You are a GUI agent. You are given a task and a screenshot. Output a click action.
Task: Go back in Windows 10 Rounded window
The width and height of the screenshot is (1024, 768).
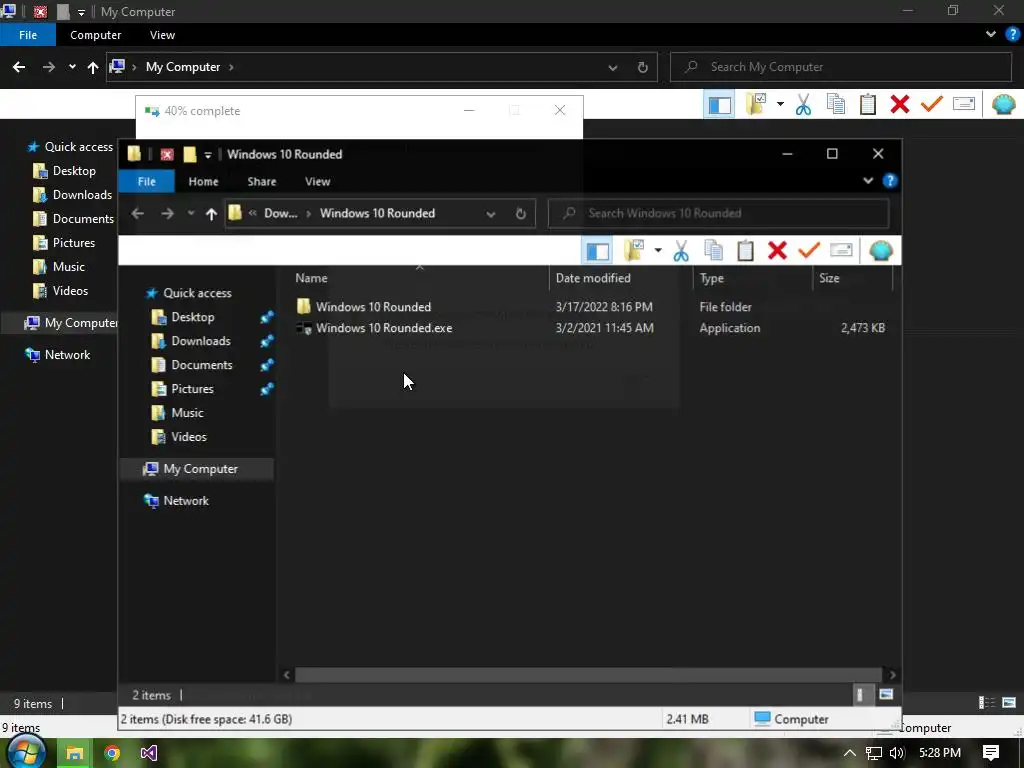click(137, 214)
